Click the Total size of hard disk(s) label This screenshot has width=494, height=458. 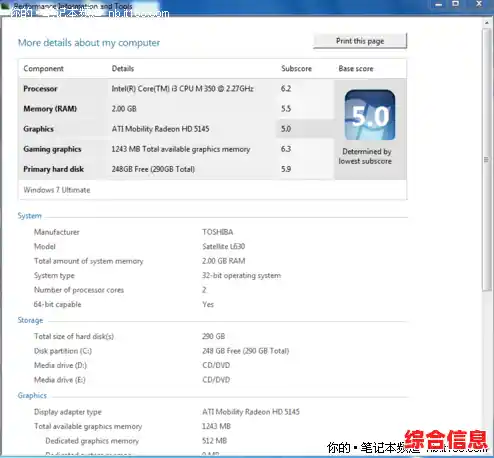point(74,336)
